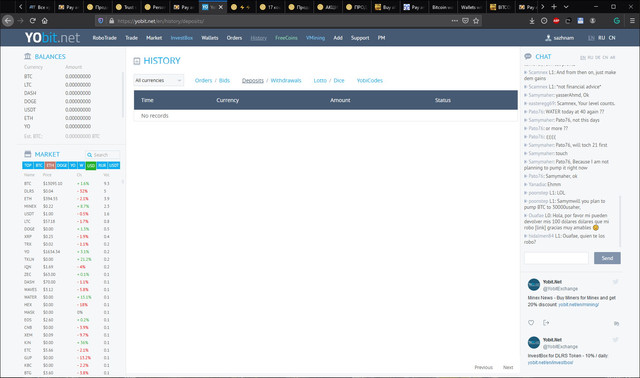Show Bids history link
This screenshot has height=378, width=640.
coord(224,80)
